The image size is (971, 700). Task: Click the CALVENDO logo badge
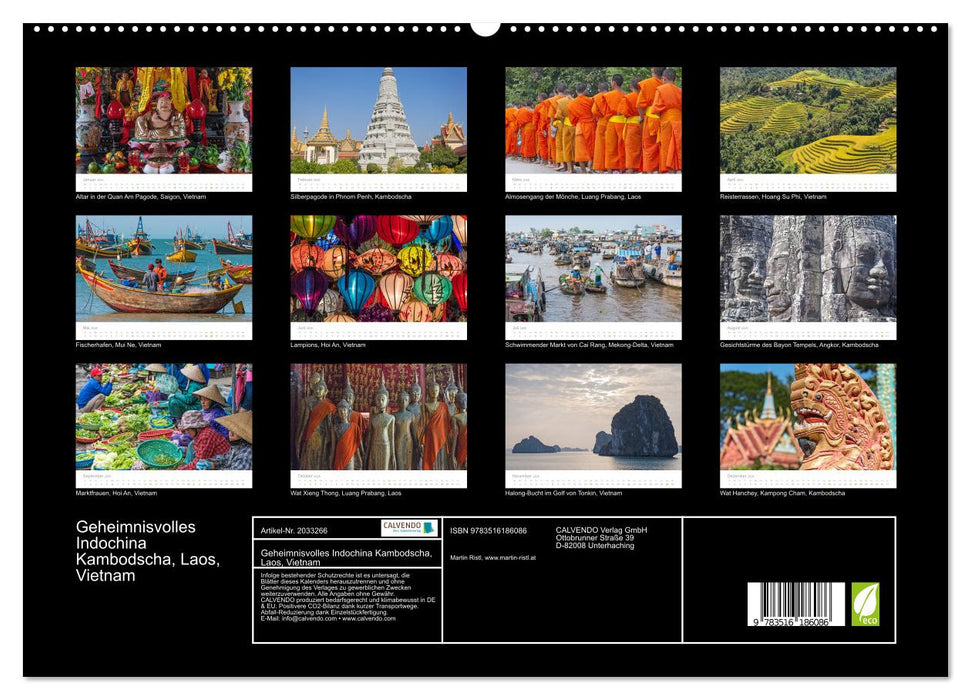409,528
